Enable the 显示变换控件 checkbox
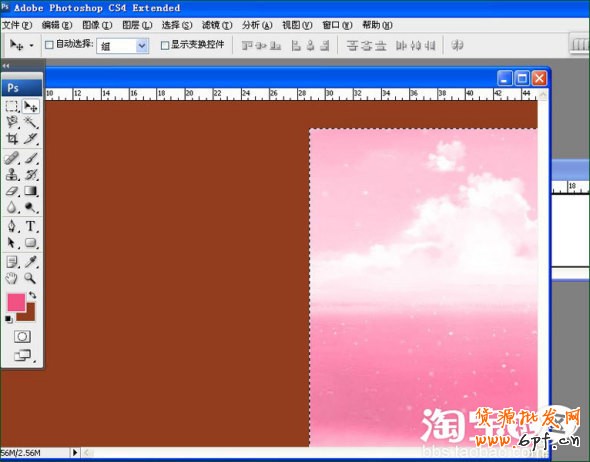 click(x=164, y=46)
